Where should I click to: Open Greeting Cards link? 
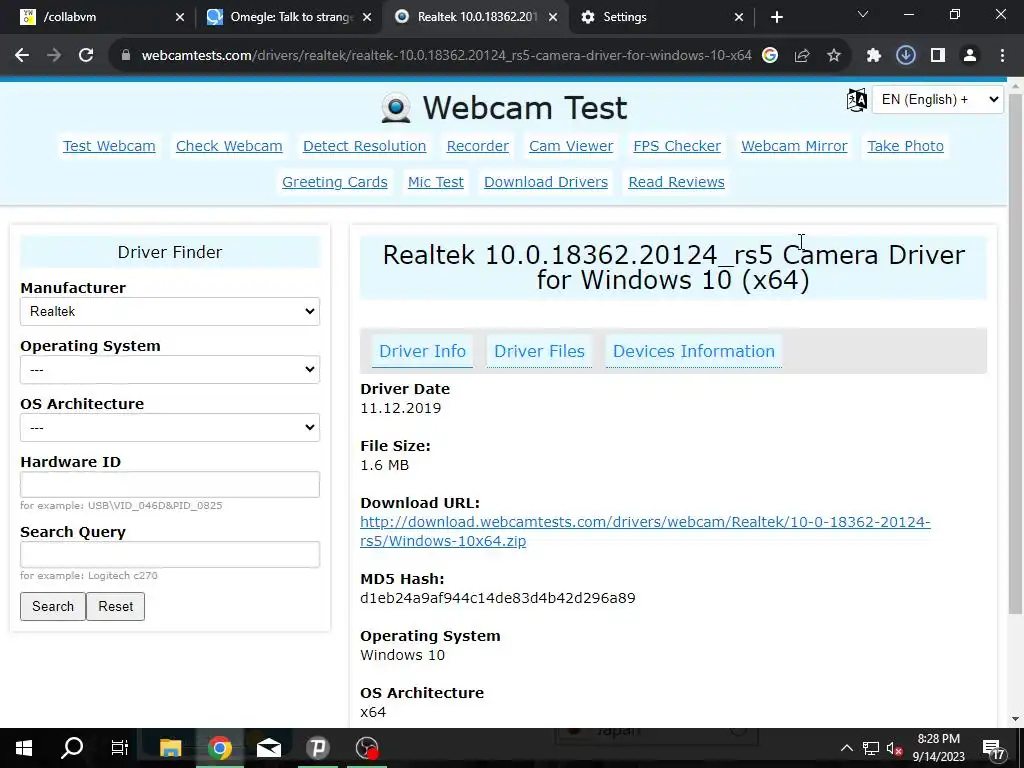[x=335, y=182]
